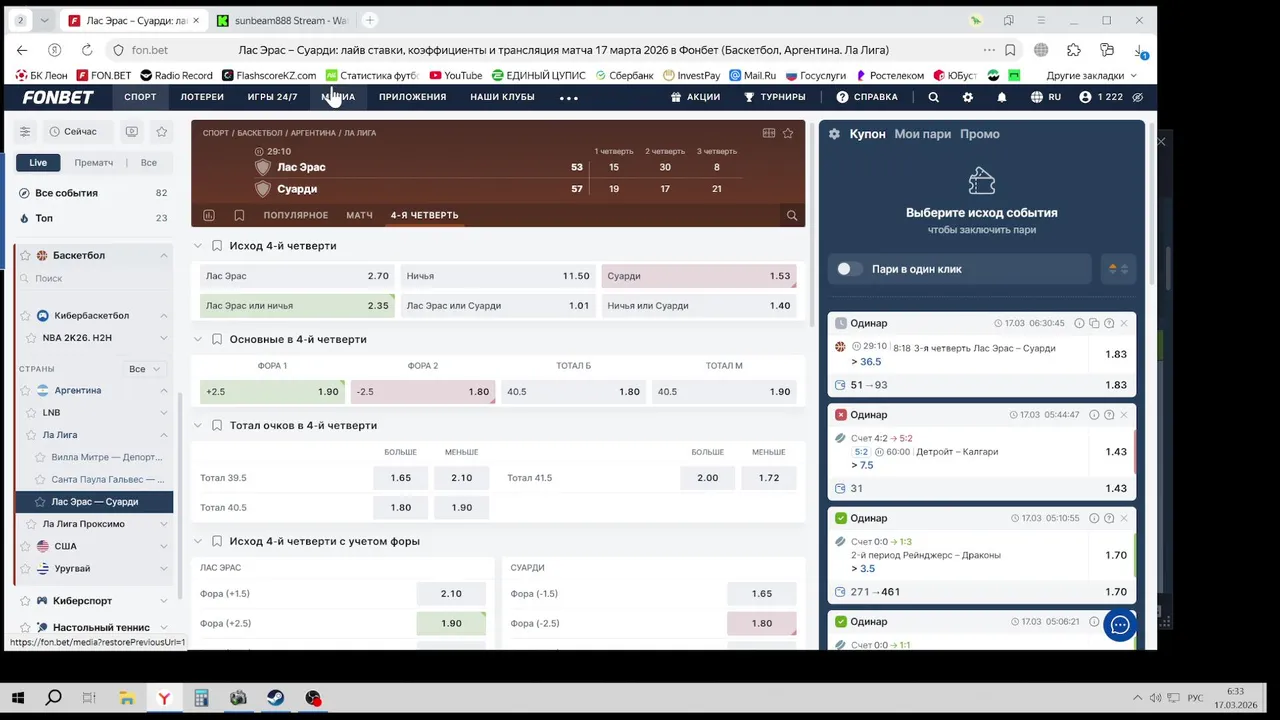
Task: Open the live support chat bubble
Action: [x=1120, y=625]
